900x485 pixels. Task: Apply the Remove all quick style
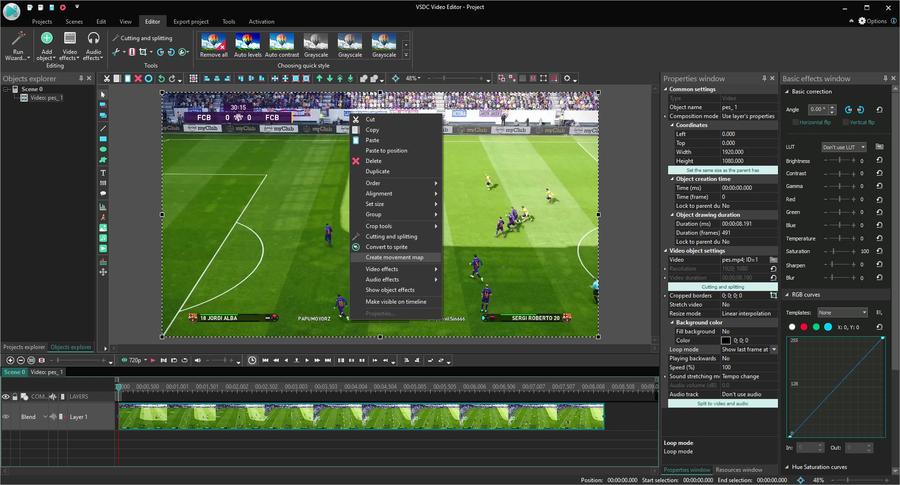click(214, 45)
